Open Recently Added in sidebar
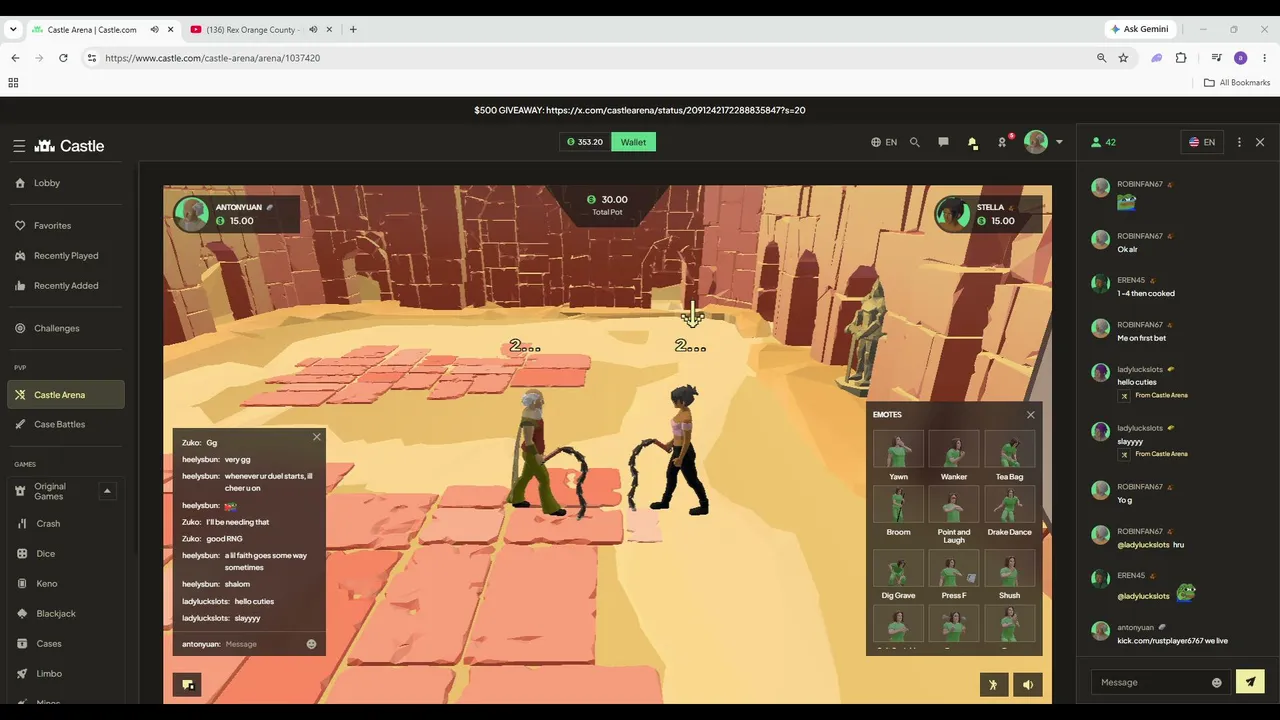This screenshot has height=720, width=1280. click(67, 286)
